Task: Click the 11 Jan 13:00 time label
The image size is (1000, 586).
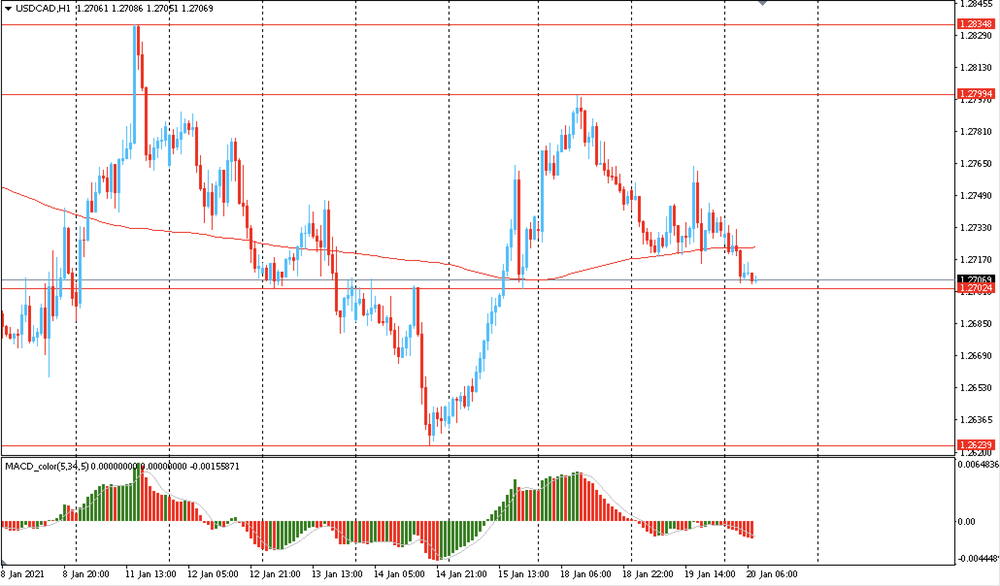Action: coord(151,575)
